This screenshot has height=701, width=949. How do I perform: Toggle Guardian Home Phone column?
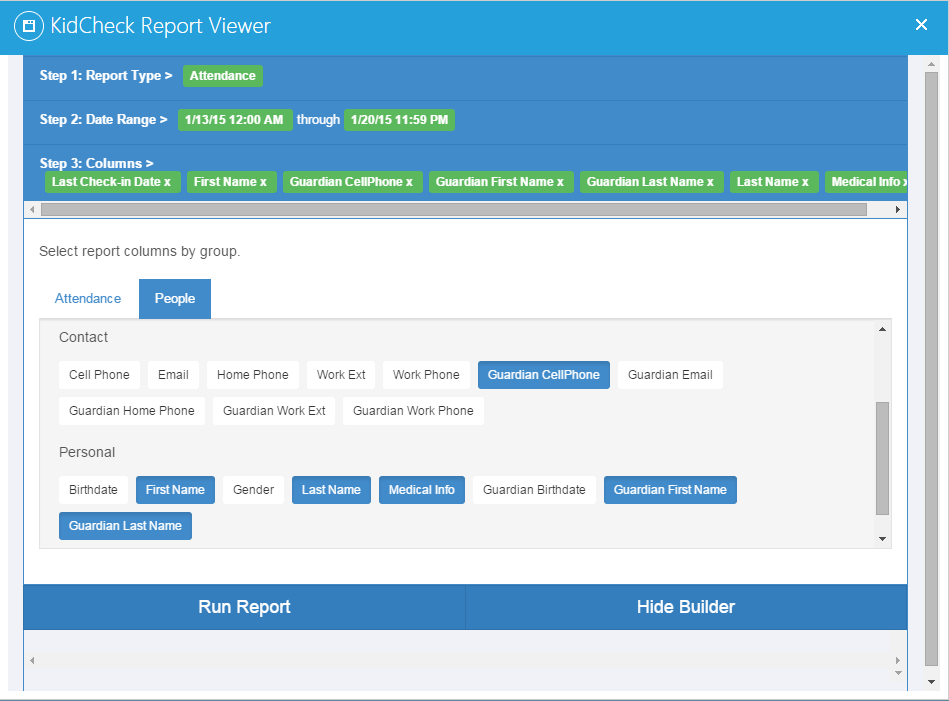[132, 411]
